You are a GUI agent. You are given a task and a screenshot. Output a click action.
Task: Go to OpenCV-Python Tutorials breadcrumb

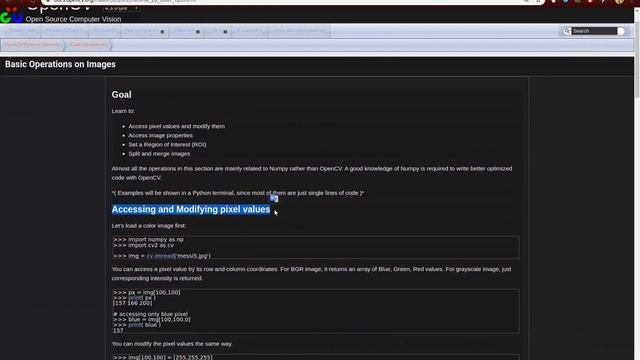(33, 45)
